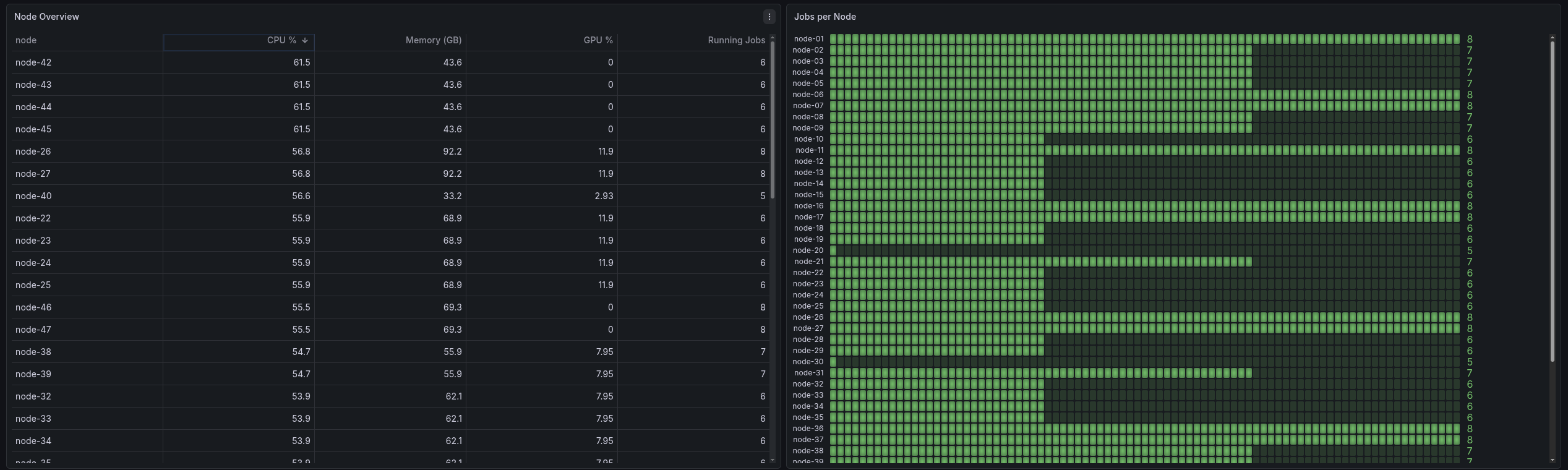The height and width of the screenshot is (470, 1568).
Task: Select the node-45 table cell
Action: (87, 129)
